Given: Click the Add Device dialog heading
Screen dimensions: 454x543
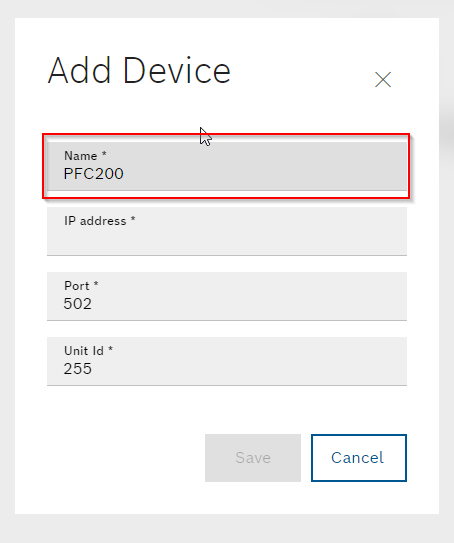Looking at the screenshot, I should click(139, 71).
